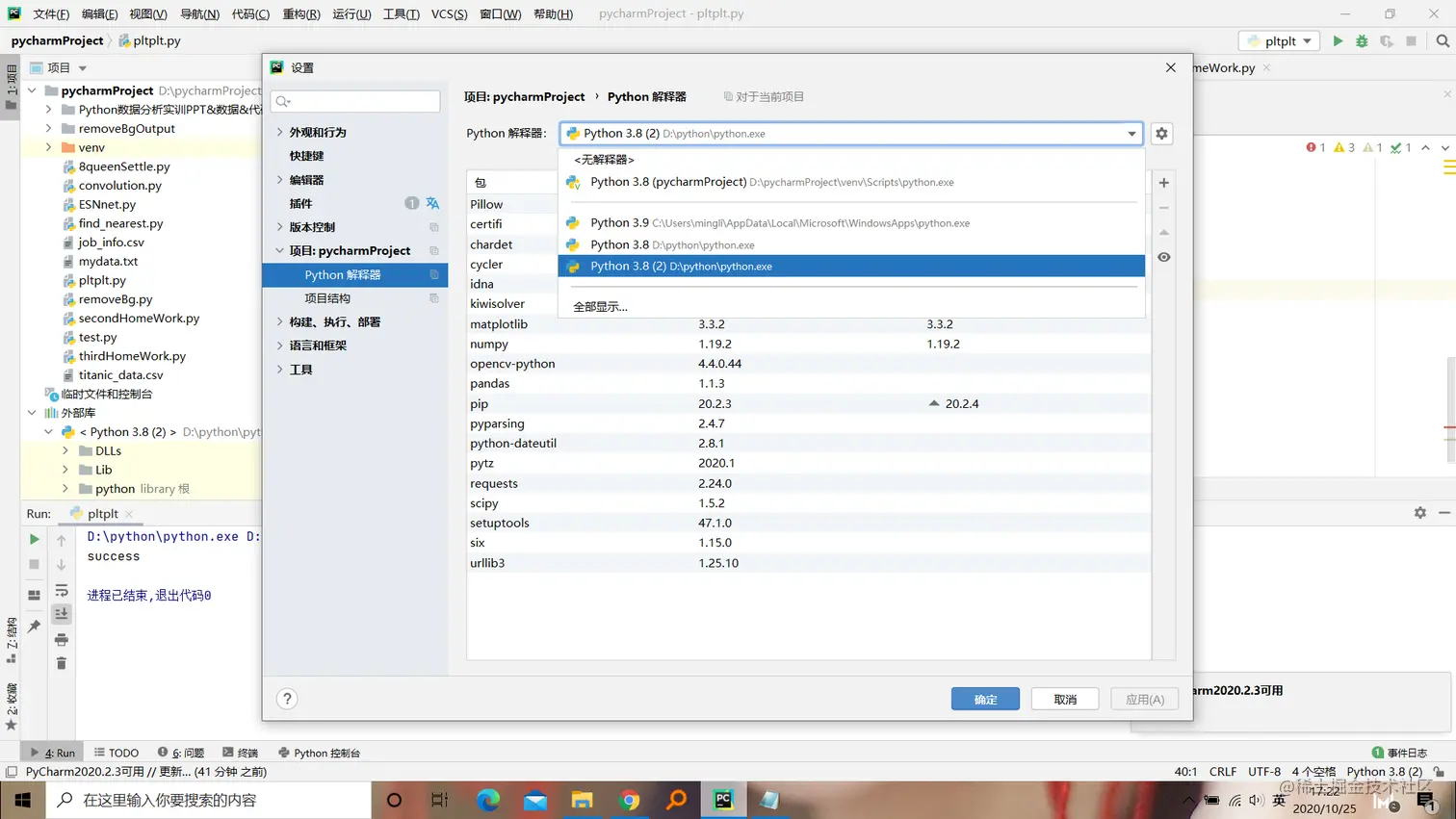Viewport: 1456px width, 819px height.
Task: Open thirdHomeWork.py in project tree
Action: pos(132,356)
